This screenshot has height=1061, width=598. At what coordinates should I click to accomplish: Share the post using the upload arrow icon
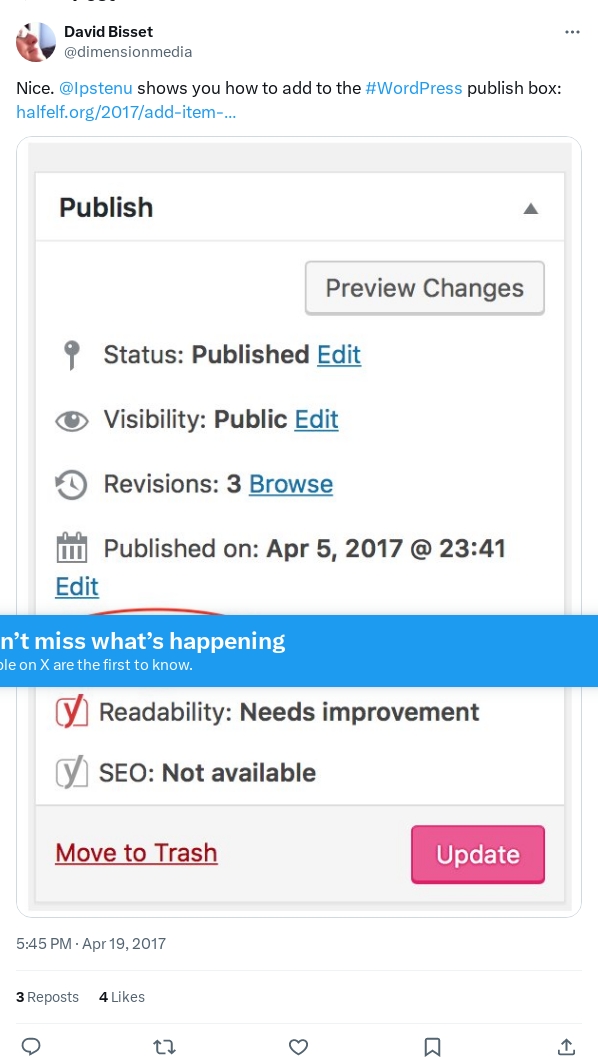[x=567, y=1047]
